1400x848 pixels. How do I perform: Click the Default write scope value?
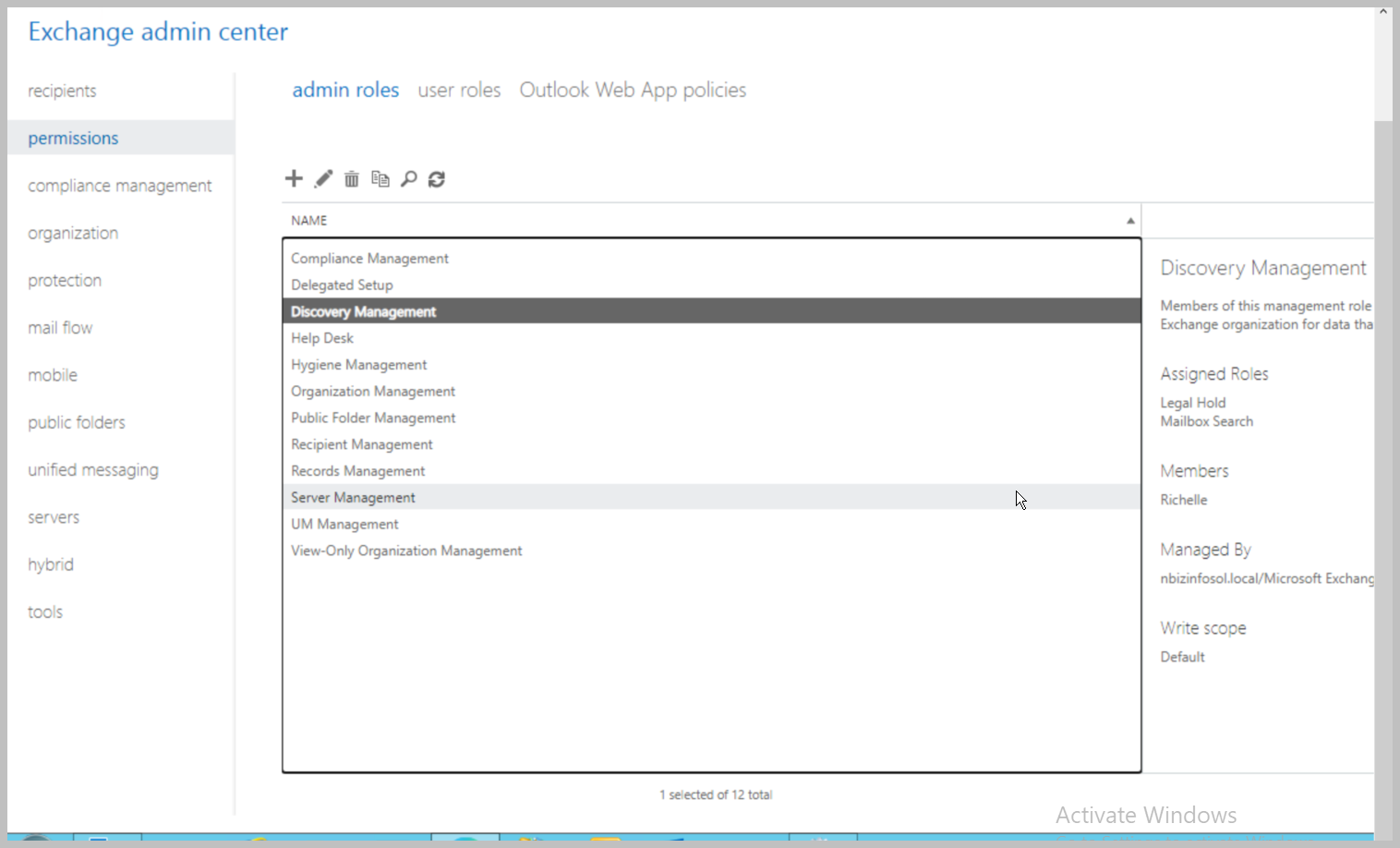[x=1183, y=657]
